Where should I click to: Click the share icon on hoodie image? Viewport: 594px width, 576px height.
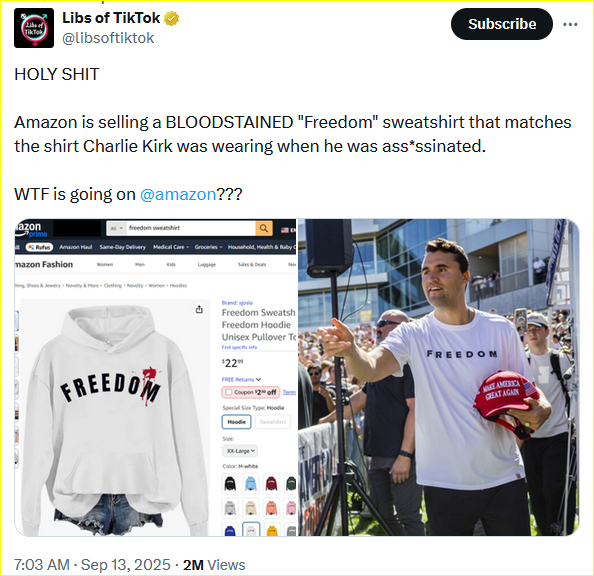pos(199,310)
